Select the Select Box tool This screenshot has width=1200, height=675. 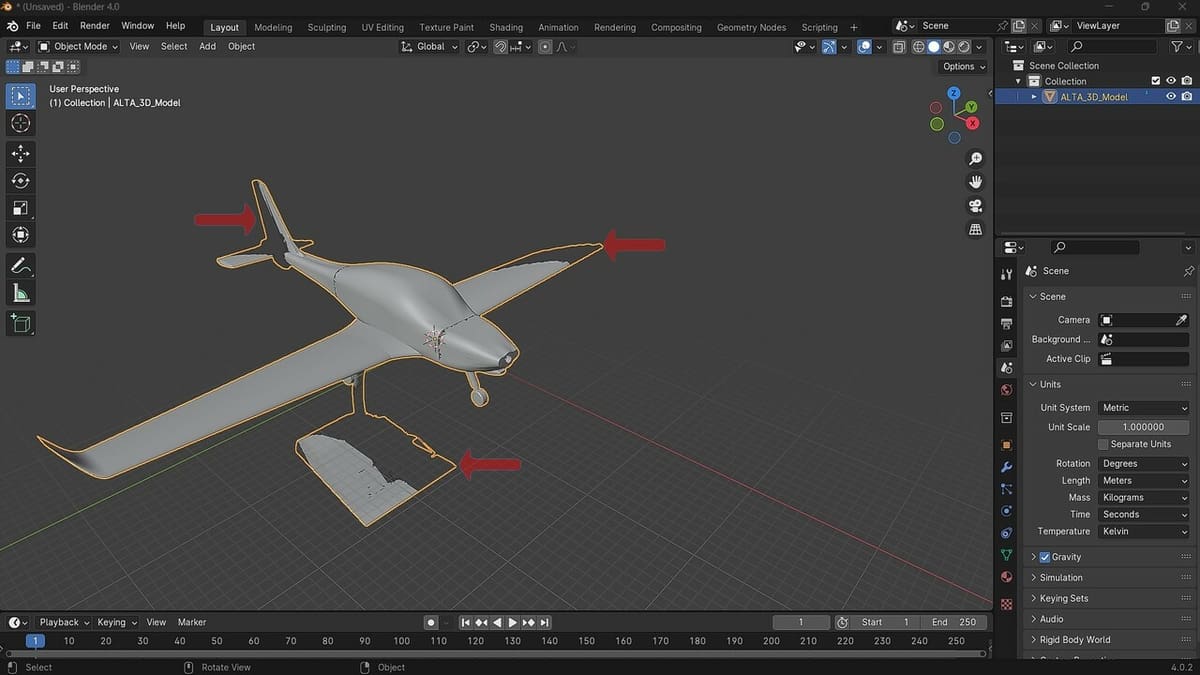[x=20, y=96]
